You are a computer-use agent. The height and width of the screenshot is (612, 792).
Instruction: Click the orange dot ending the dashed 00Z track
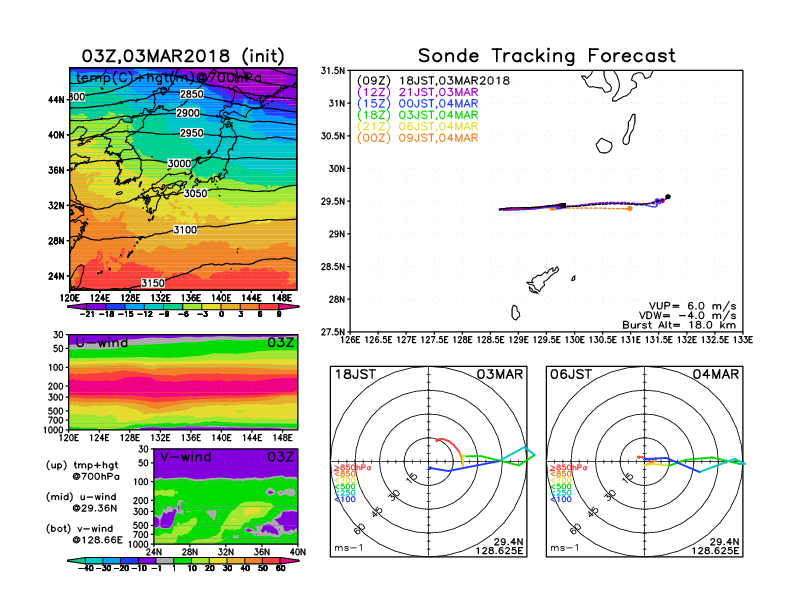[x=630, y=209]
